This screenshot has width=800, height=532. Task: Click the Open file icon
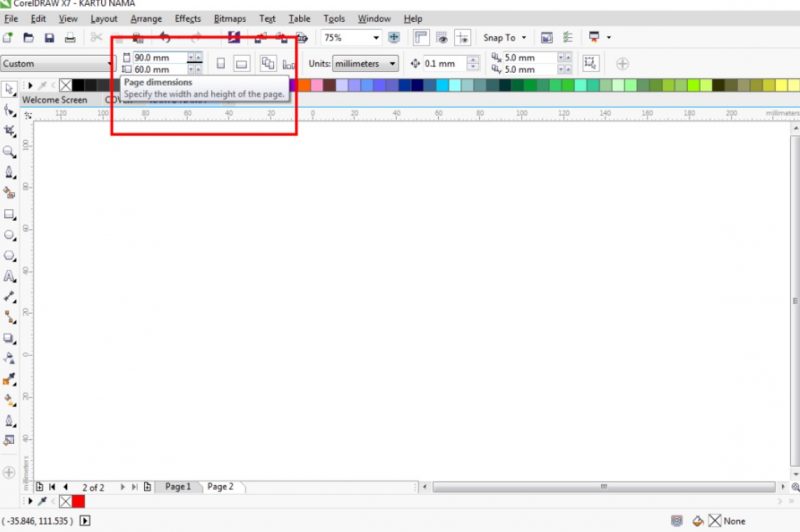[29, 38]
